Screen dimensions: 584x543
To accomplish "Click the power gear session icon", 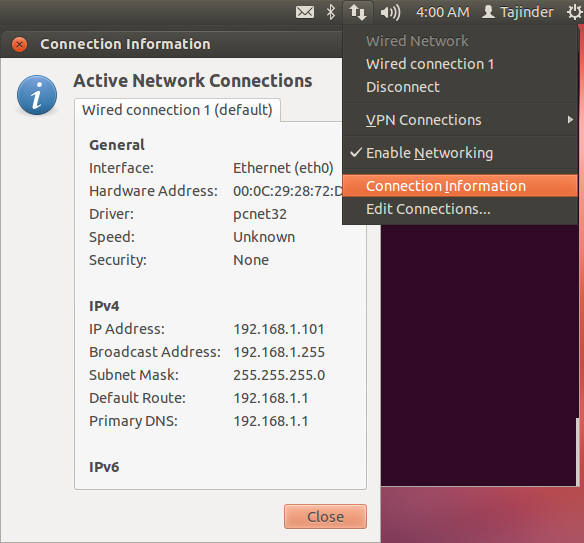I will pyautogui.click(x=575, y=12).
